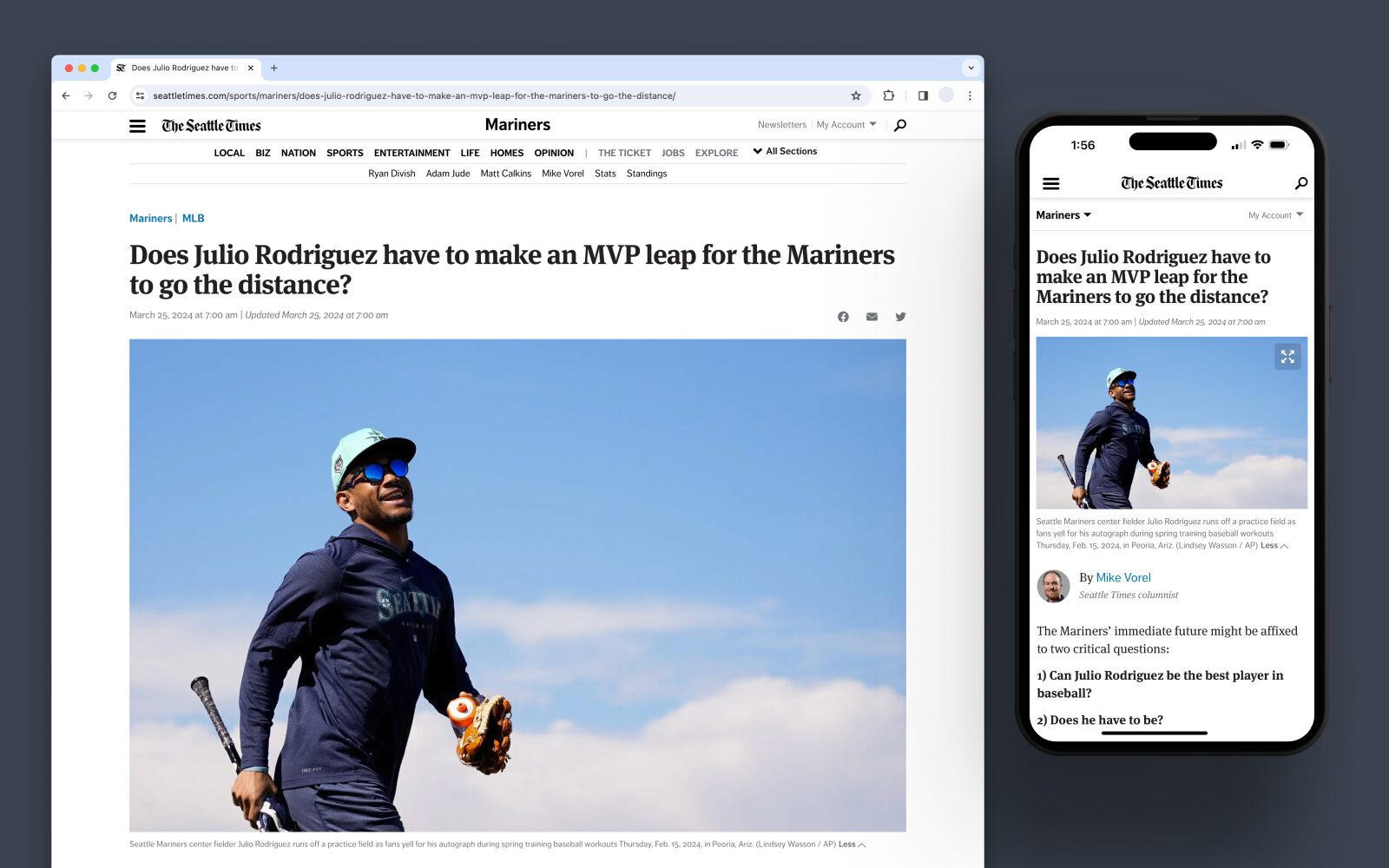Share article via Facebook icon
The width and height of the screenshot is (1389, 868).
pyautogui.click(x=843, y=317)
